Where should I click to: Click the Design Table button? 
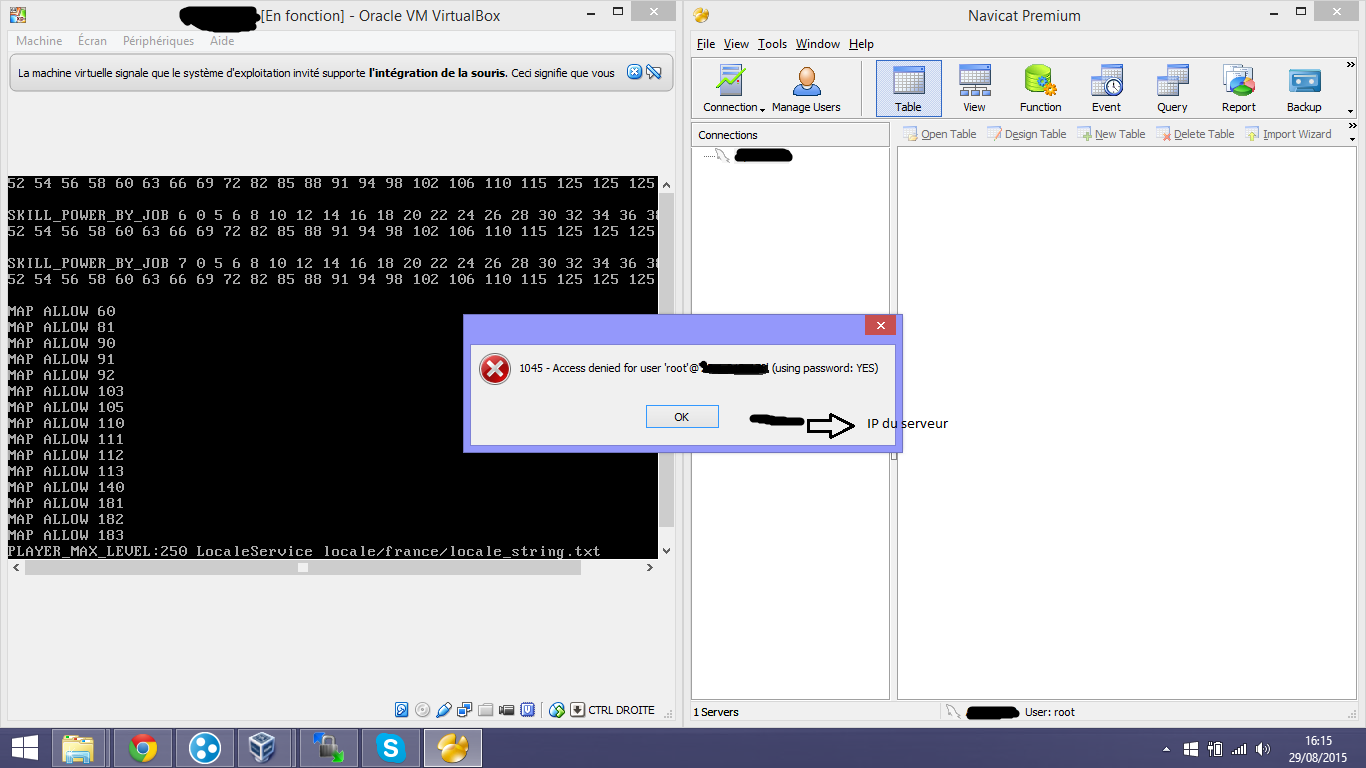point(1027,134)
